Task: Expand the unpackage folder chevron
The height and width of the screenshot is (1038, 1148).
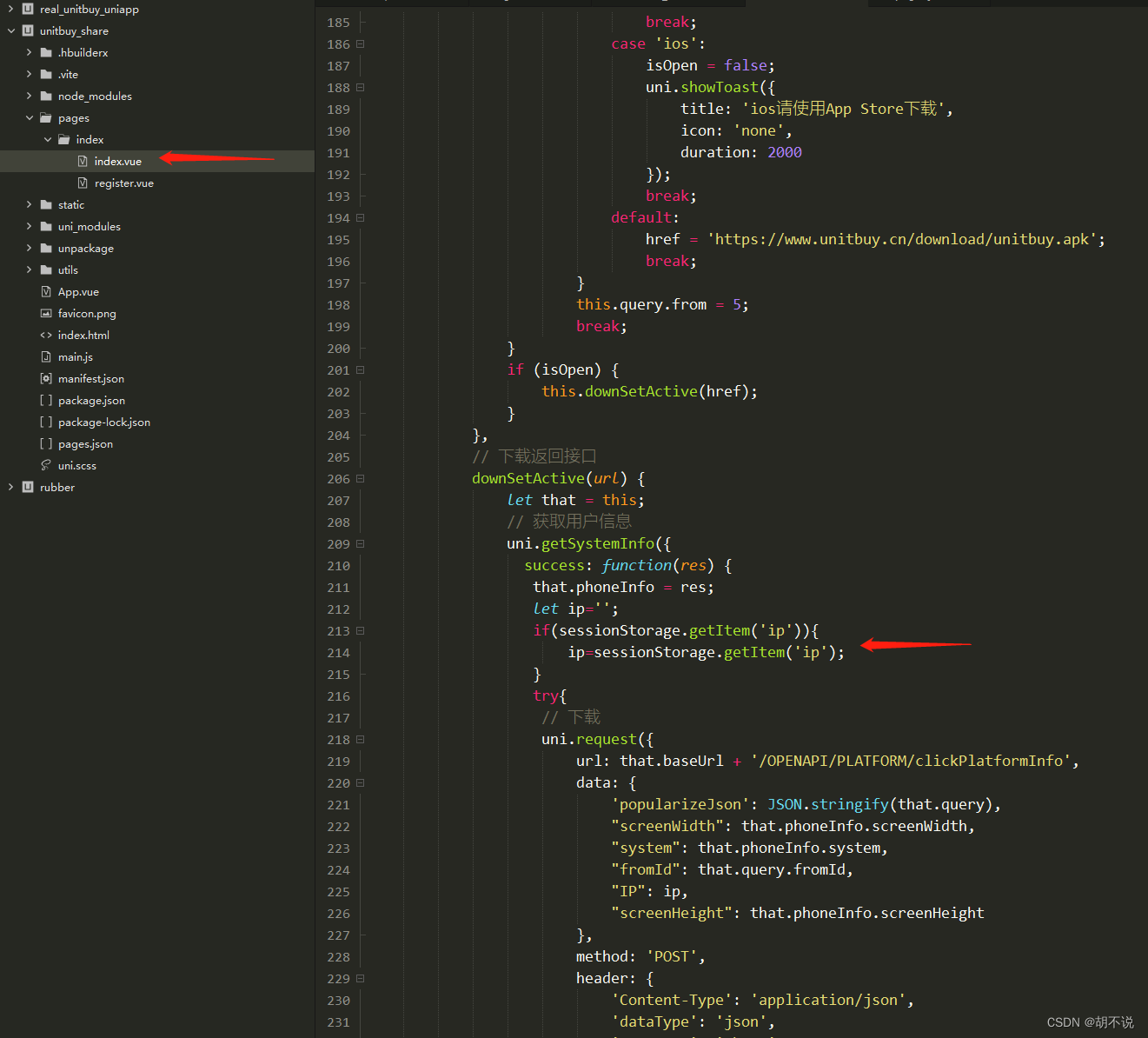Action: [x=29, y=248]
